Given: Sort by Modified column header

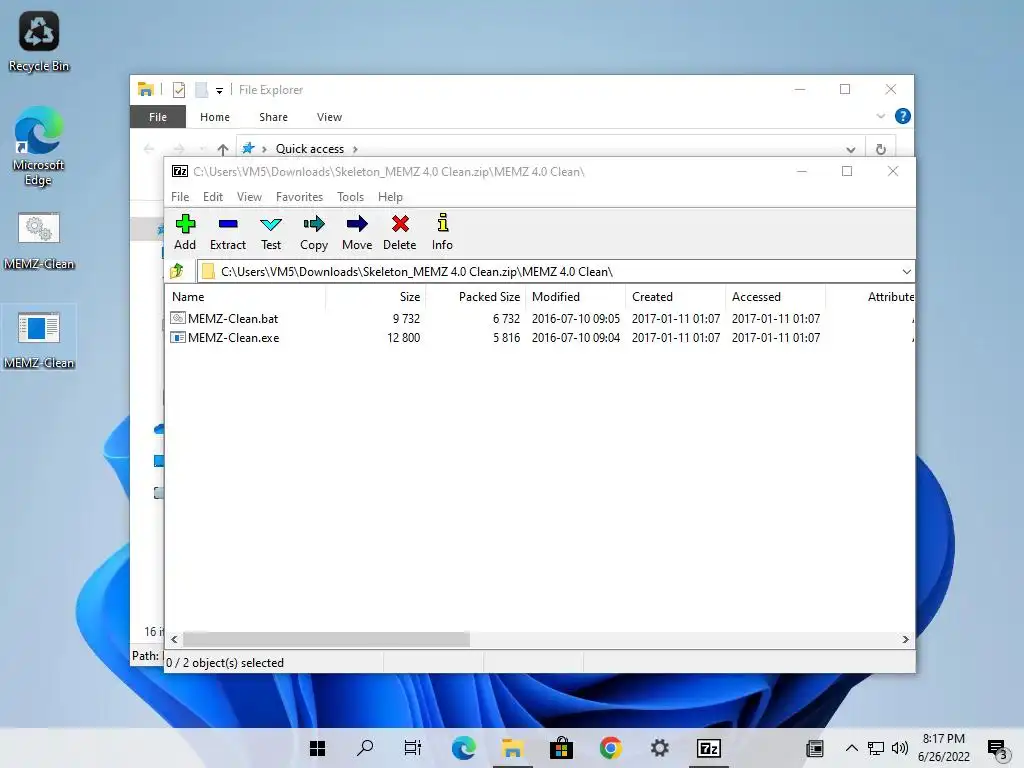Looking at the screenshot, I should 575,296.
